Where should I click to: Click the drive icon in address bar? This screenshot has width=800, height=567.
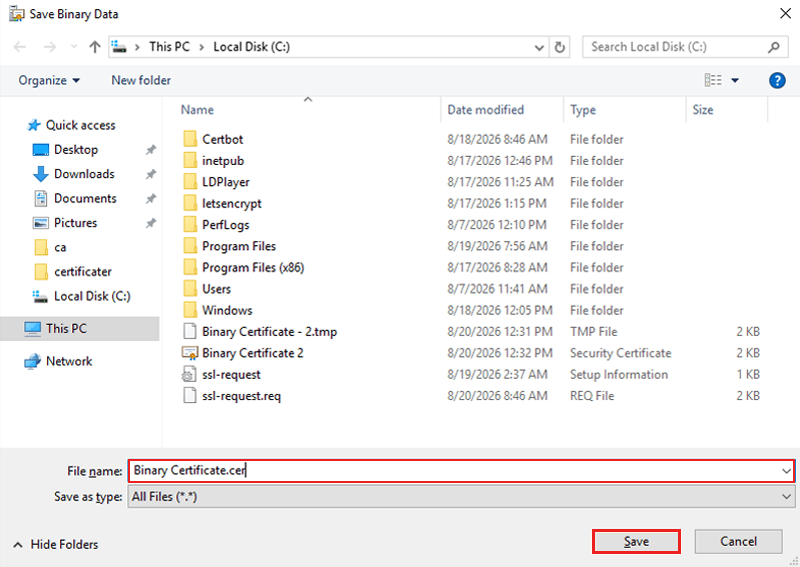pos(119,46)
